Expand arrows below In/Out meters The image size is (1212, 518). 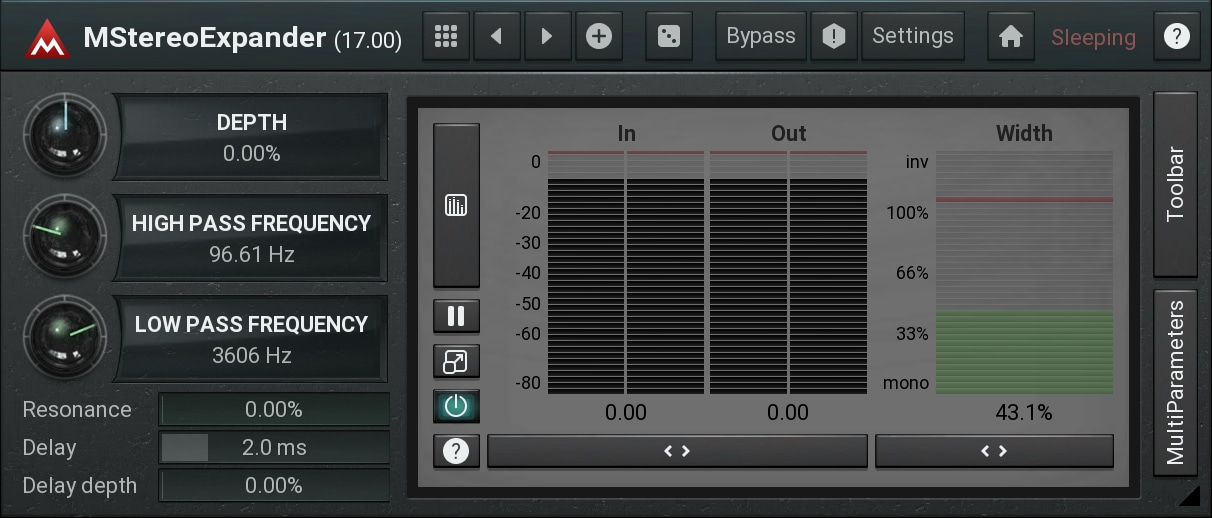click(677, 451)
